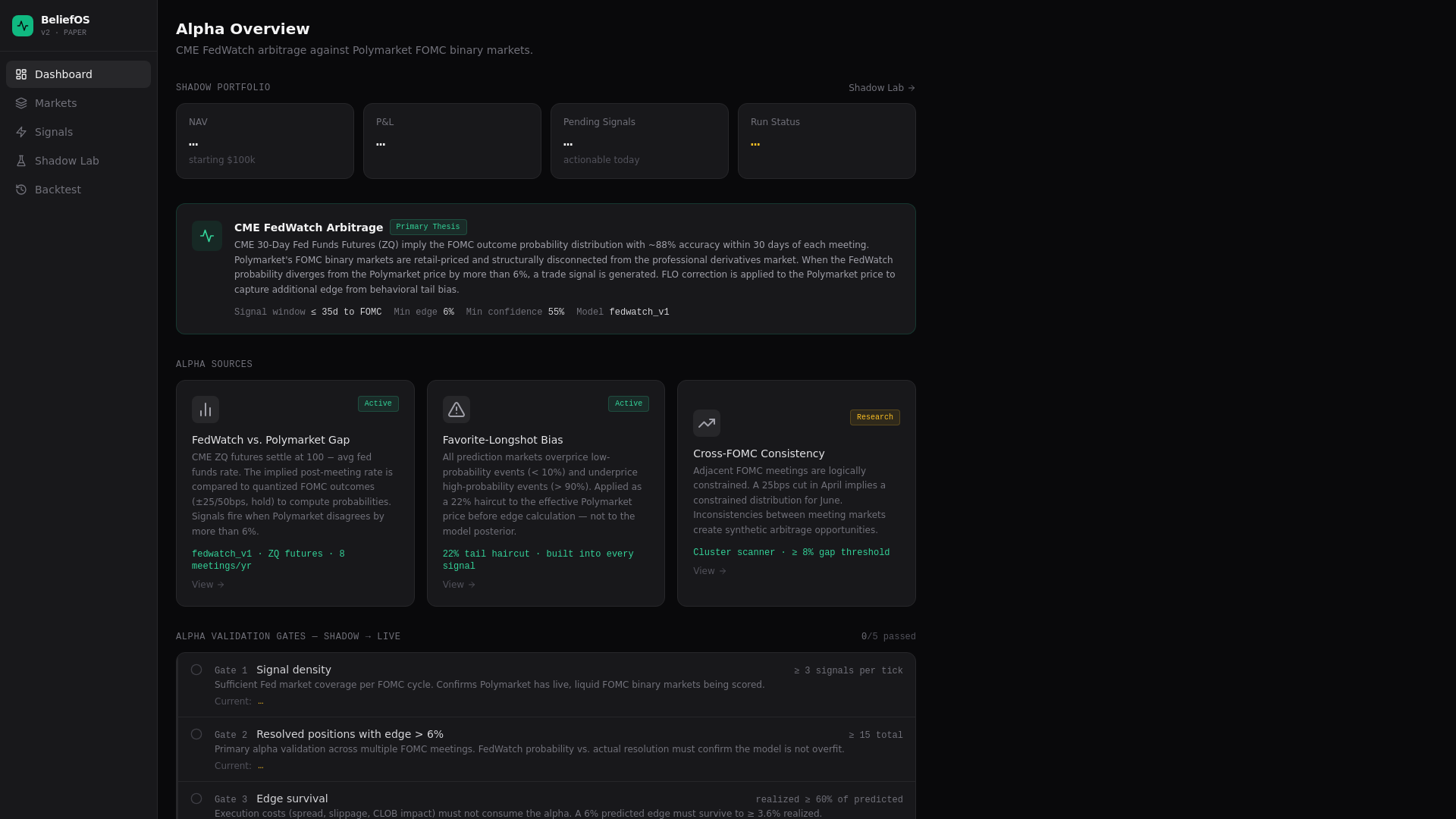Click the 'v2 · PAPER' version label
Image resolution: width=1456 pixels, height=819 pixels.
(64, 33)
